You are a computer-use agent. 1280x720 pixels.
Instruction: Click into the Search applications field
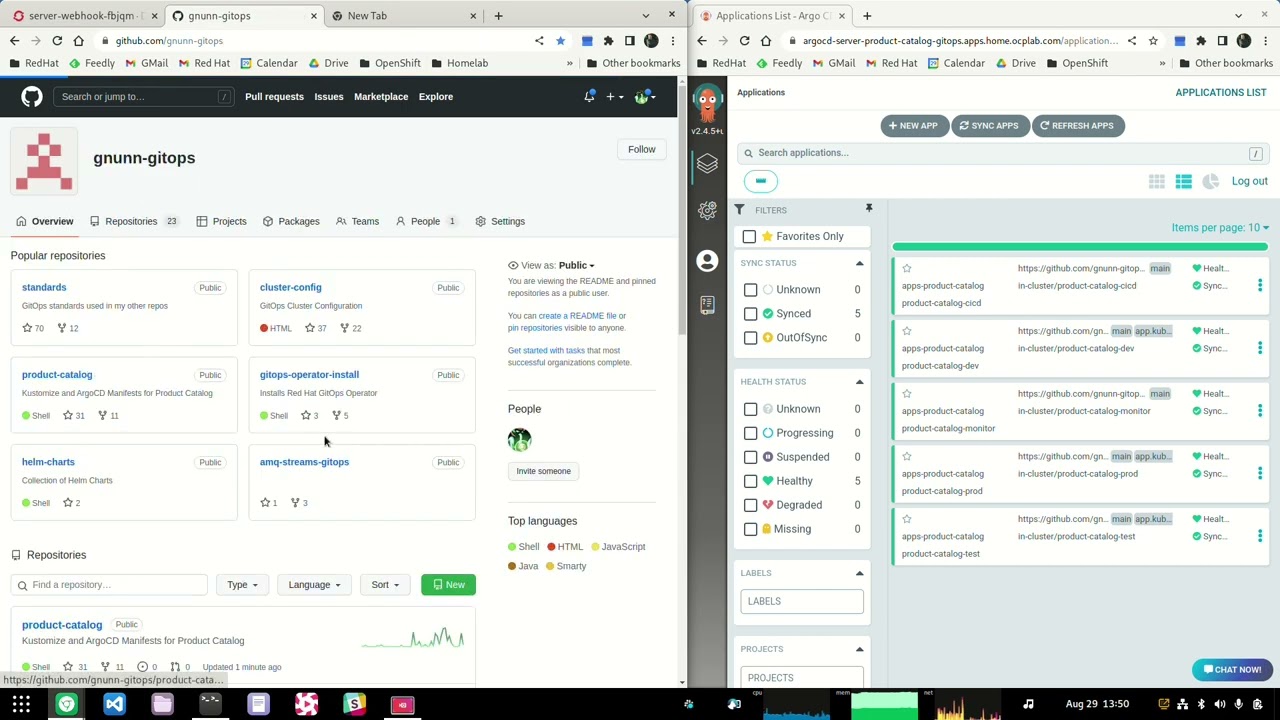pyautogui.click(x=1003, y=153)
